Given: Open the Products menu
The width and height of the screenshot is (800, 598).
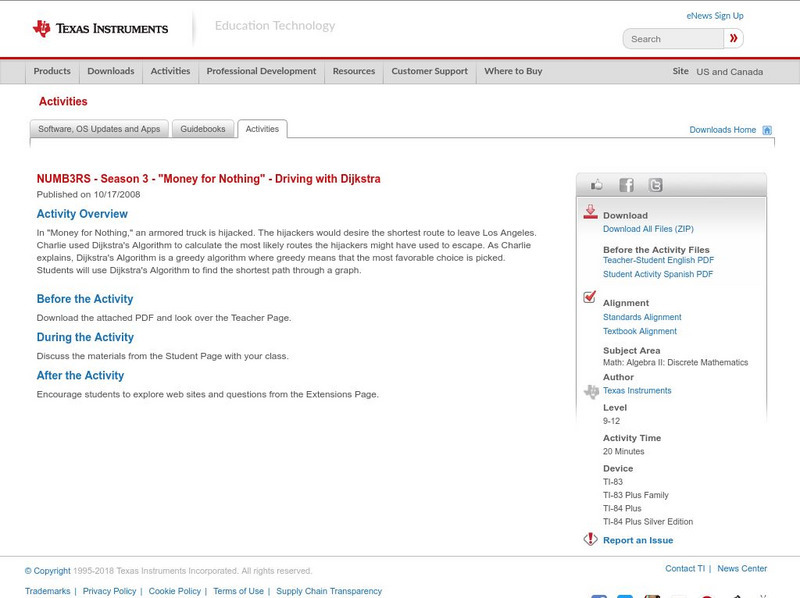Looking at the screenshot, I should pos(52,71).
